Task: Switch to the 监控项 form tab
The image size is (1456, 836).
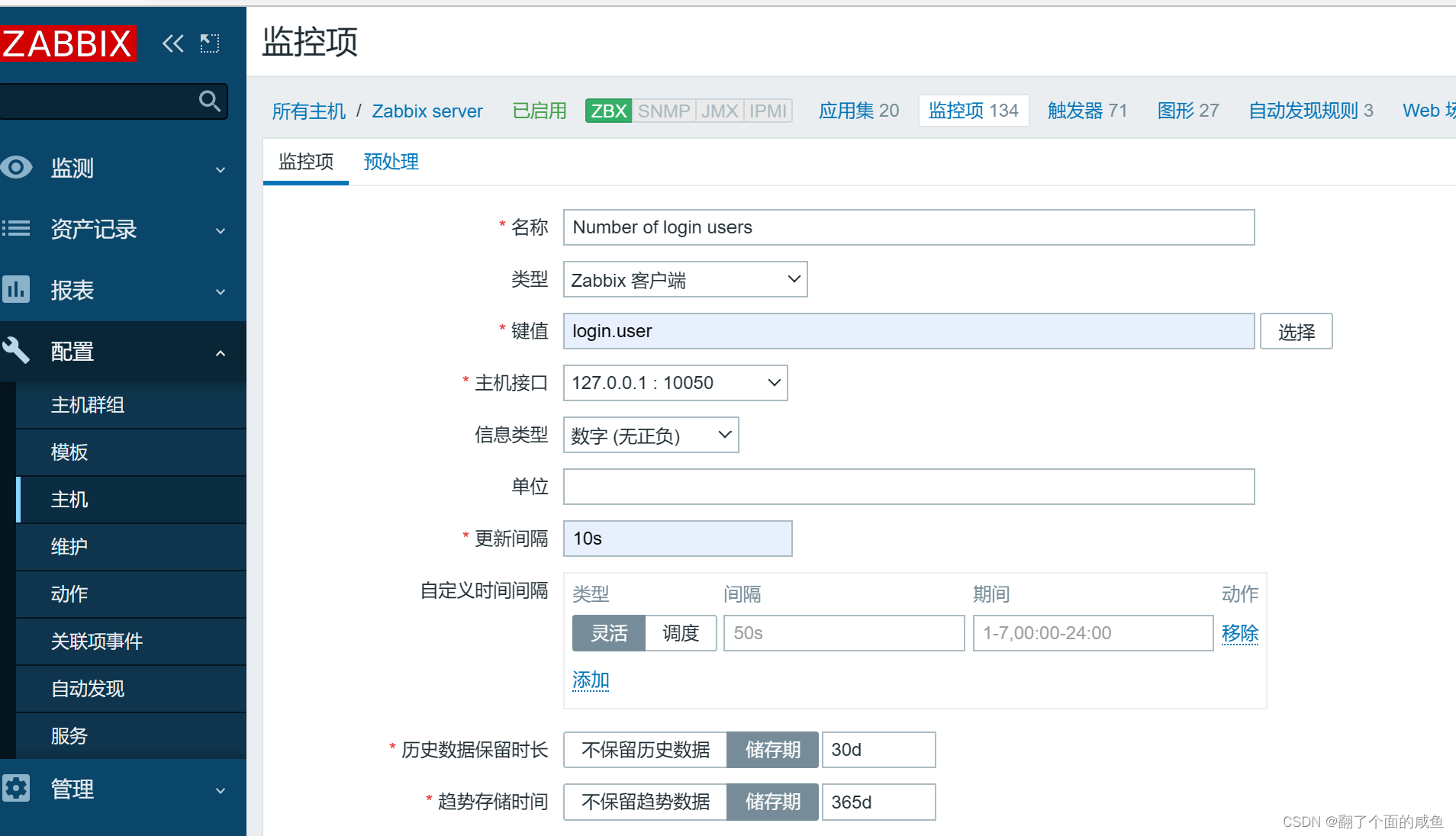Action: pyautogui.click(x=306, y=162)
